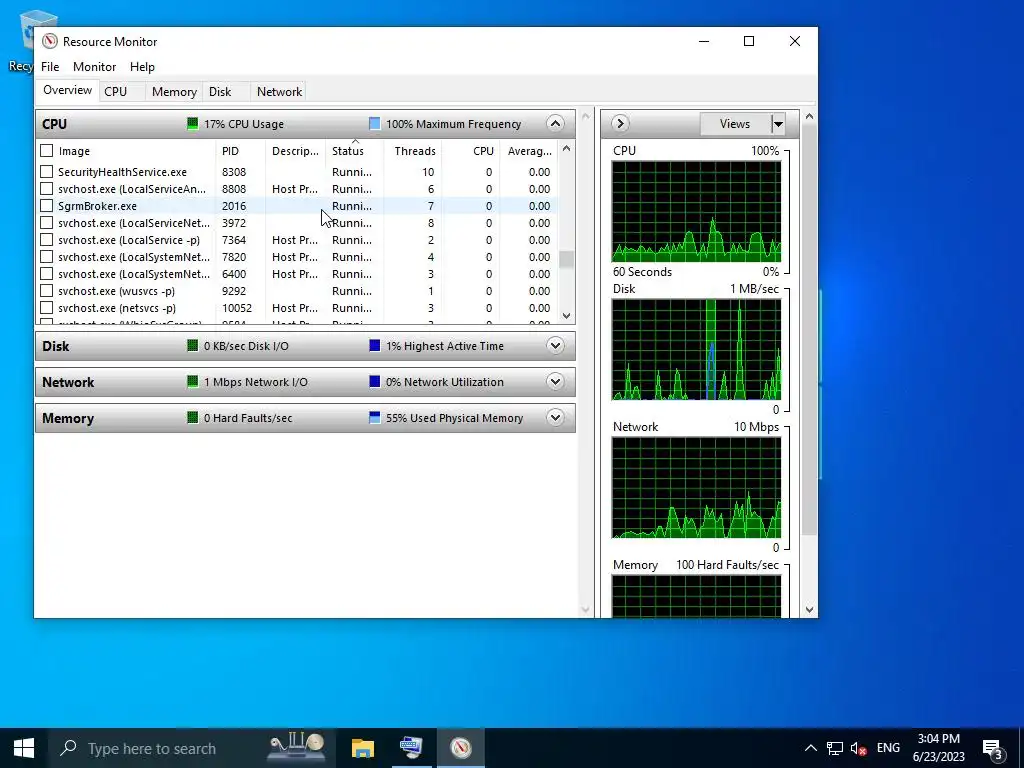Viewport: 1024px width, 768px height.
Task: Sort by the Threads column header
Action: [413, 151]
